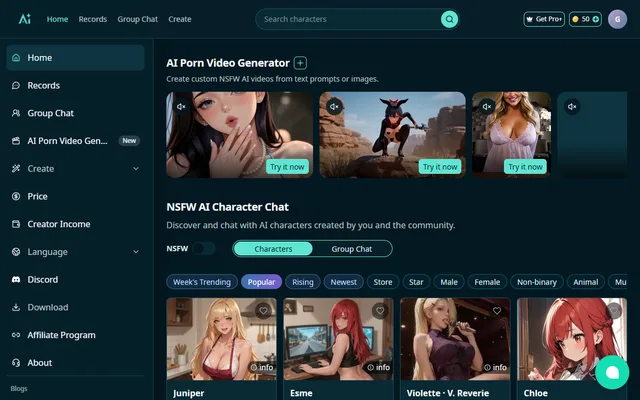Select the Newest filter
This screenshot has width=640, height=400.
pyautogui.click(x=343, y=282)
